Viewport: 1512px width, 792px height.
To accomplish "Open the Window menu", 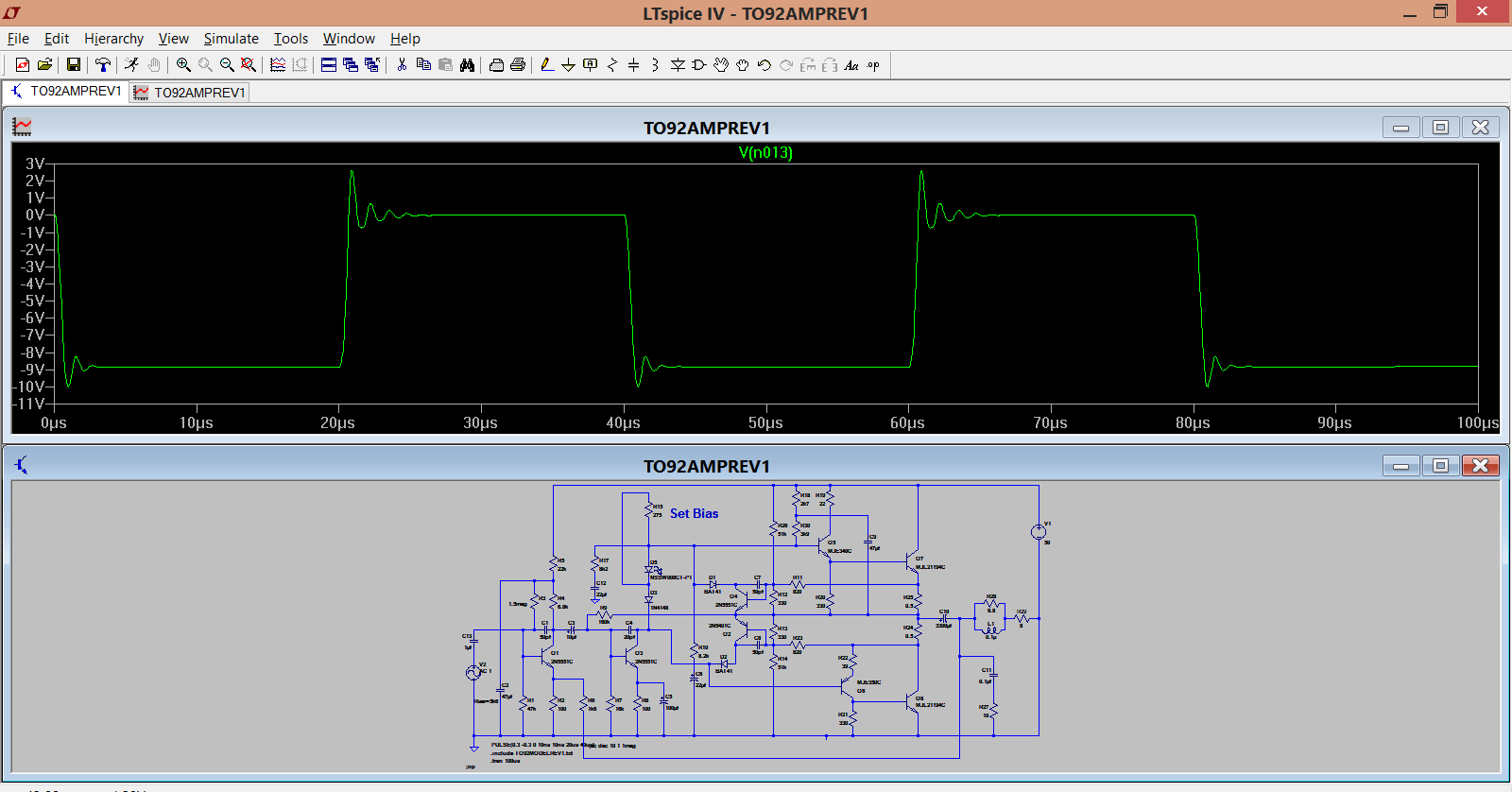I will coord(349,39).
